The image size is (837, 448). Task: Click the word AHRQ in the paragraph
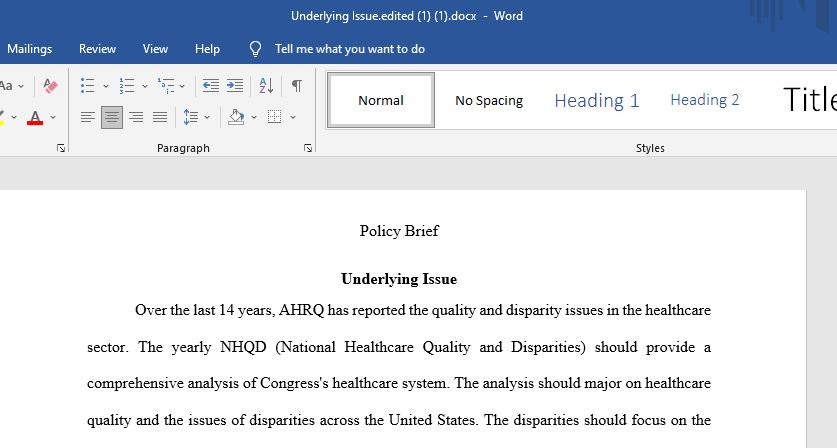pyautogui.click(x=301, y=310)
